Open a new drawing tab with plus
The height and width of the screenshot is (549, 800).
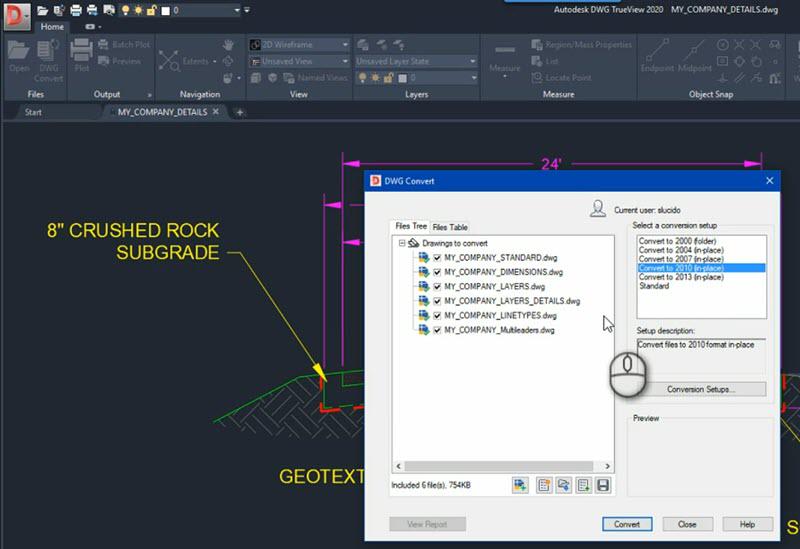[240, 112]
